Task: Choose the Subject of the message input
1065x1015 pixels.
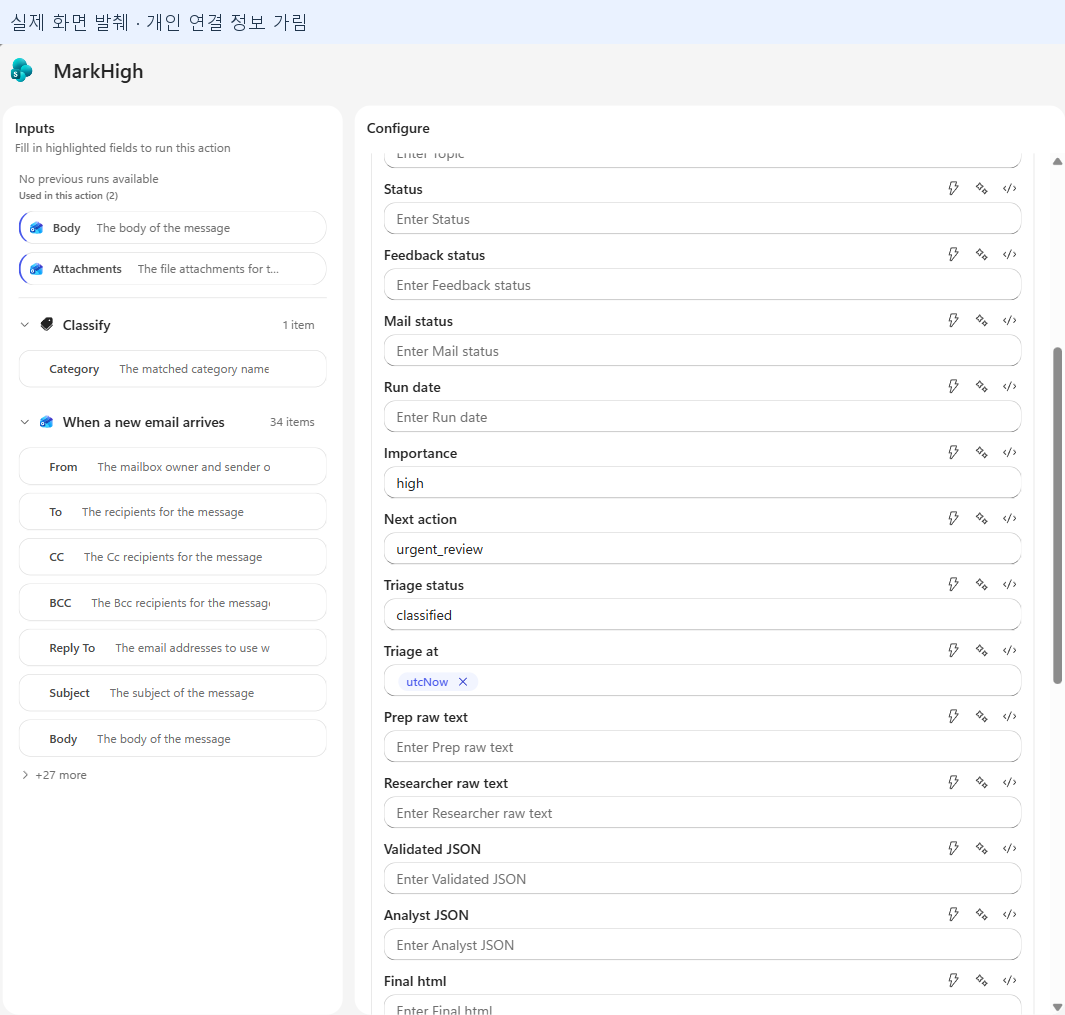Action: tap(173, 693)
